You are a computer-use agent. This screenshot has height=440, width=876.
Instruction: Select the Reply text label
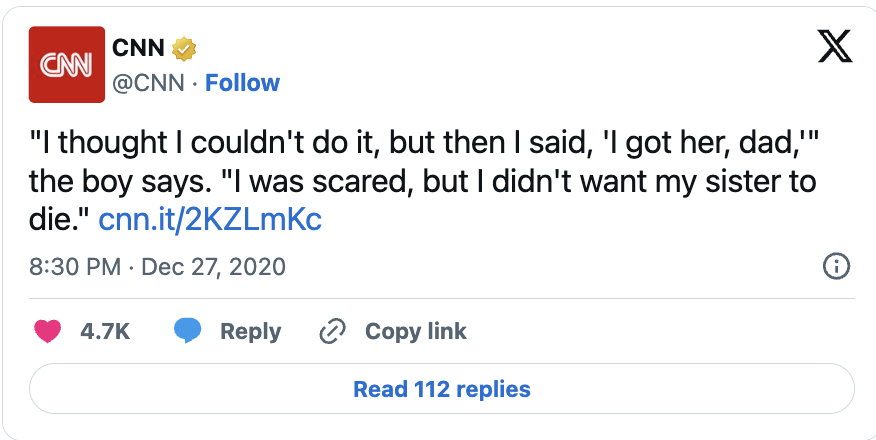[x=250, y=331]
